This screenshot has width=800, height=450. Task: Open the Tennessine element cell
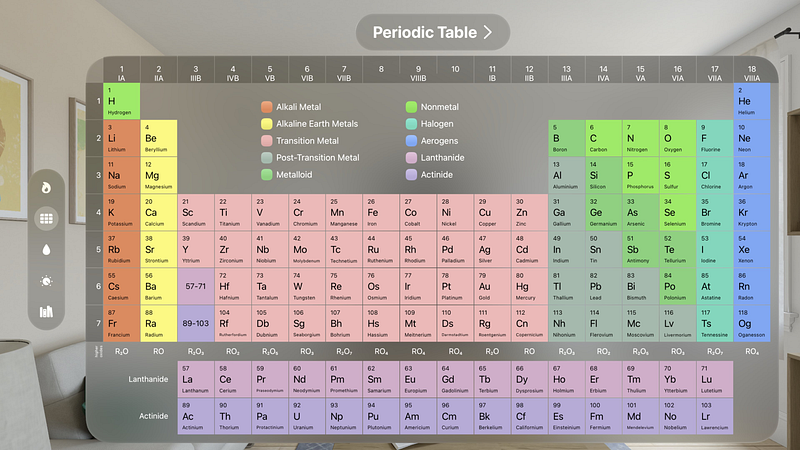click(x=715, y=323)
